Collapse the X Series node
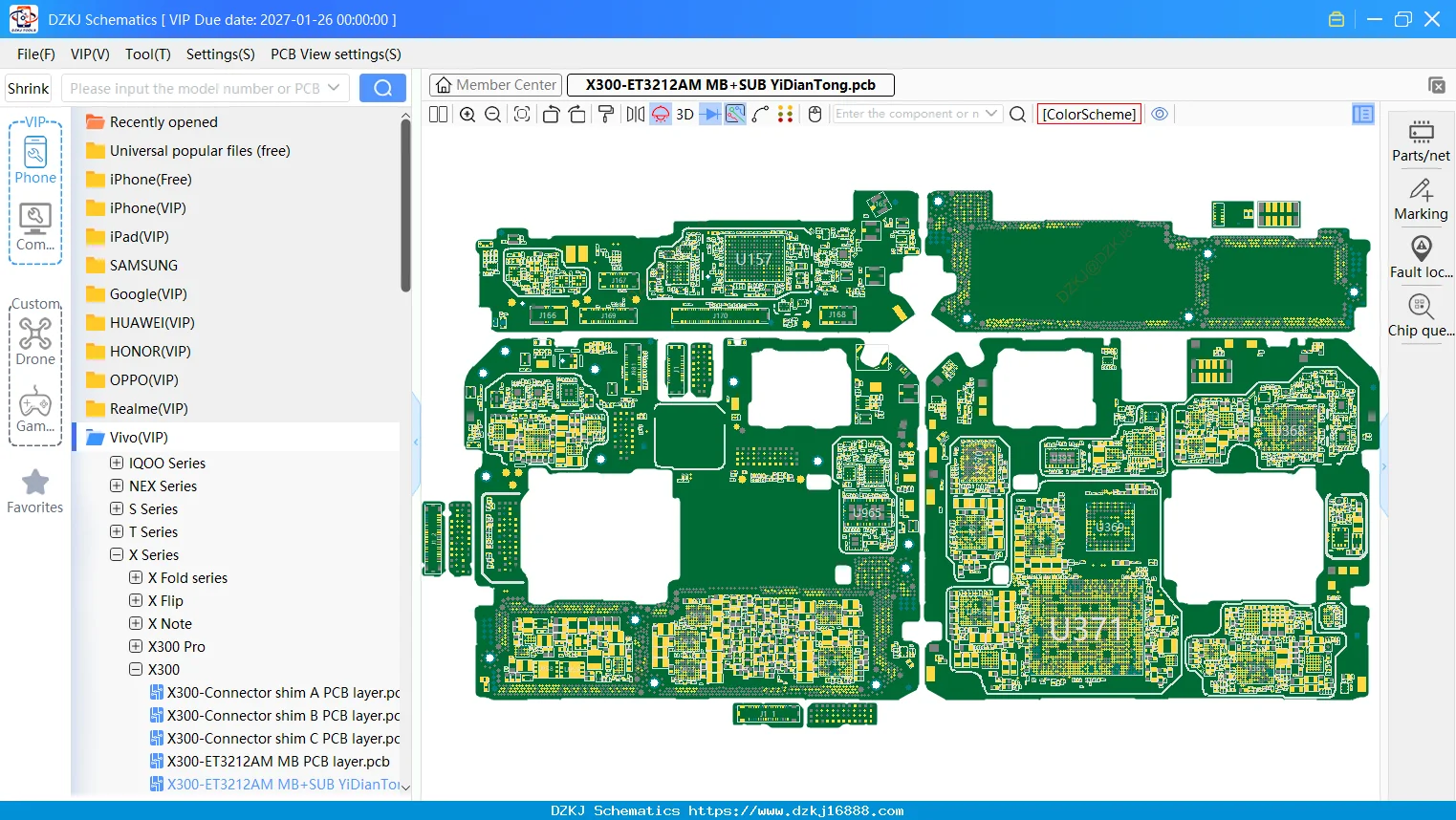Screen dimensions: 1456x820 [117, 554]
